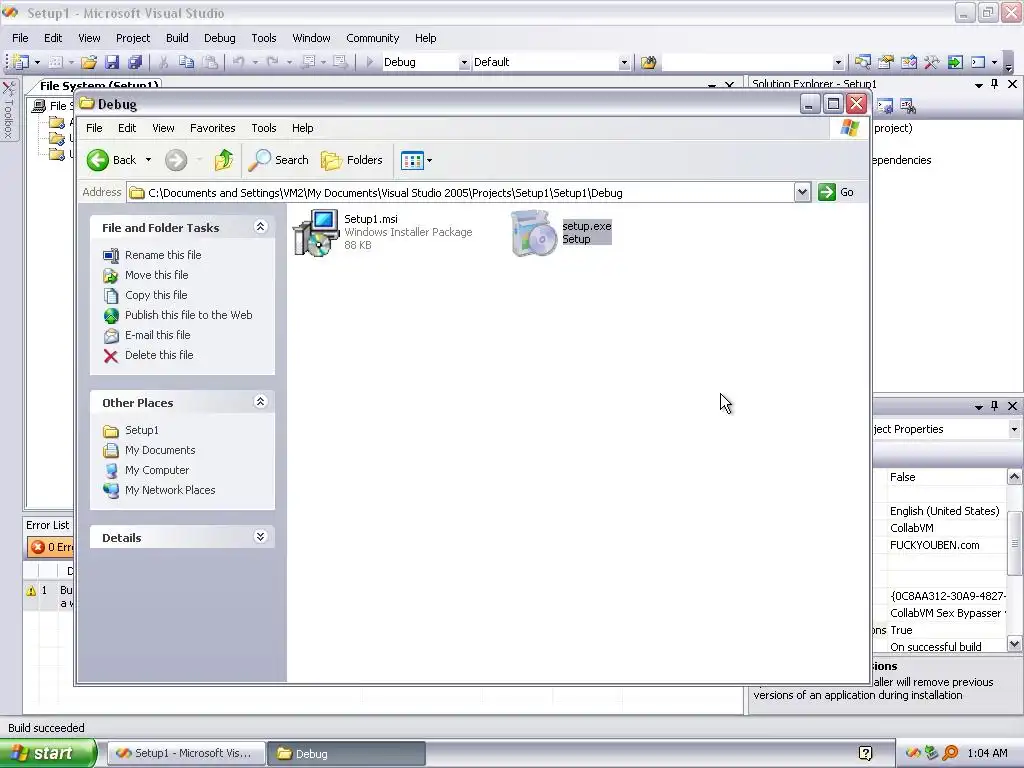Viewport: 1024px width, 768px height.
Task: Select File System (Setup1) tab
Action: pyautogui.click(x=99, y=85)
